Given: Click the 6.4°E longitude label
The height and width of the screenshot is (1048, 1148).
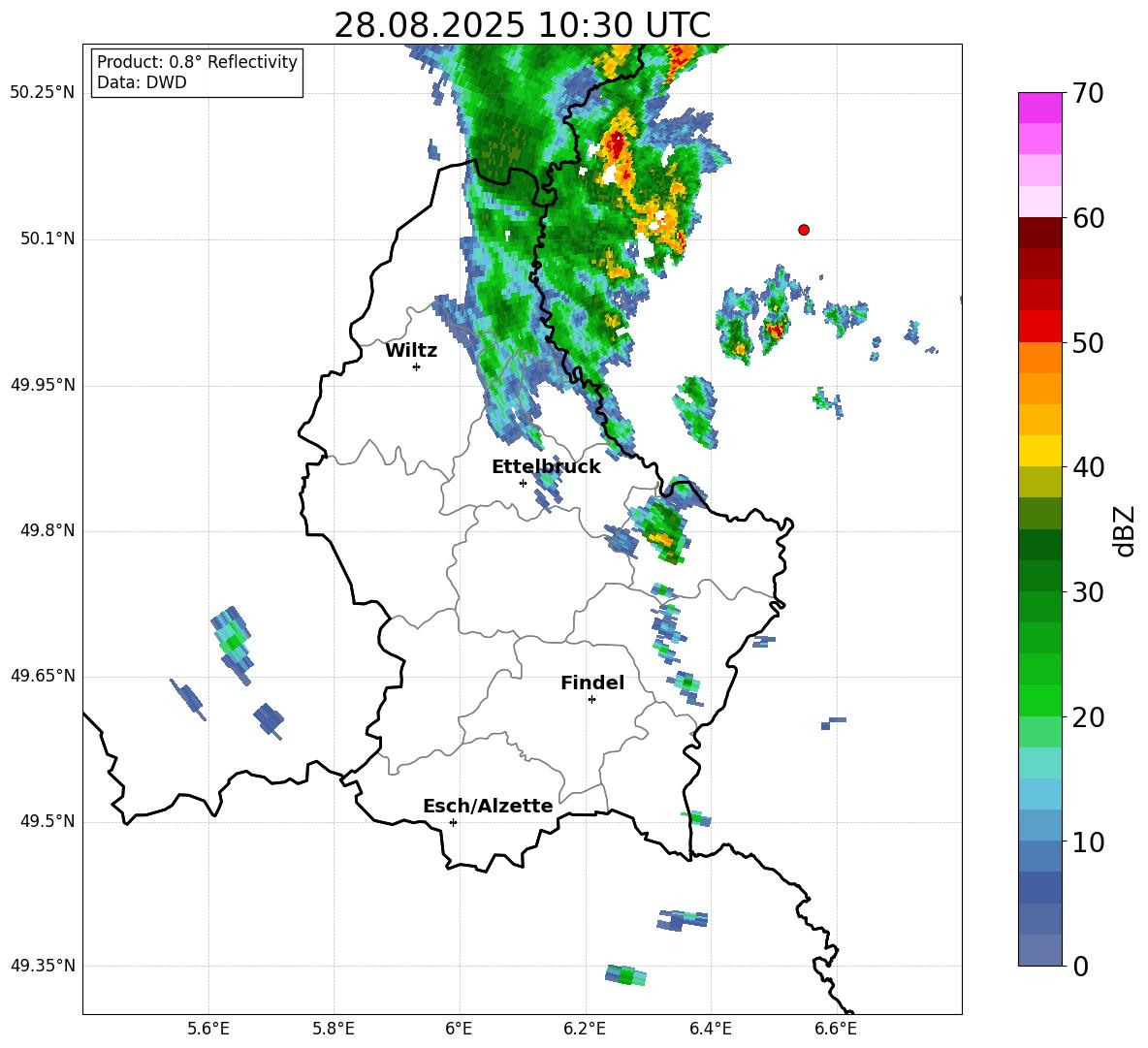Looking at the screenshot, I should coord(710,1029).
